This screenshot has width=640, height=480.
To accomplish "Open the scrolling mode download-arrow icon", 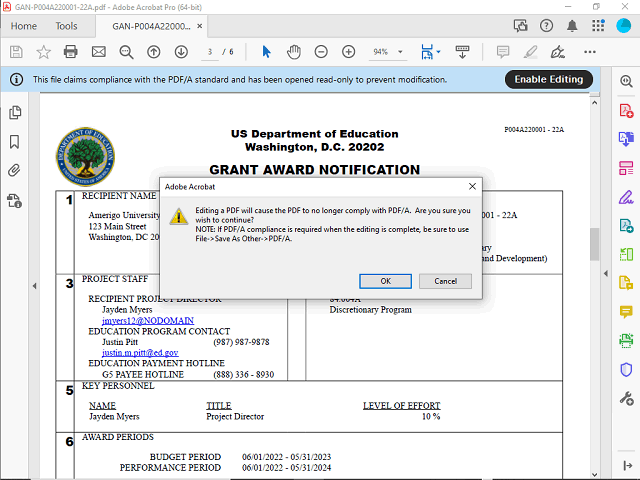I will [x=462, y=52].
